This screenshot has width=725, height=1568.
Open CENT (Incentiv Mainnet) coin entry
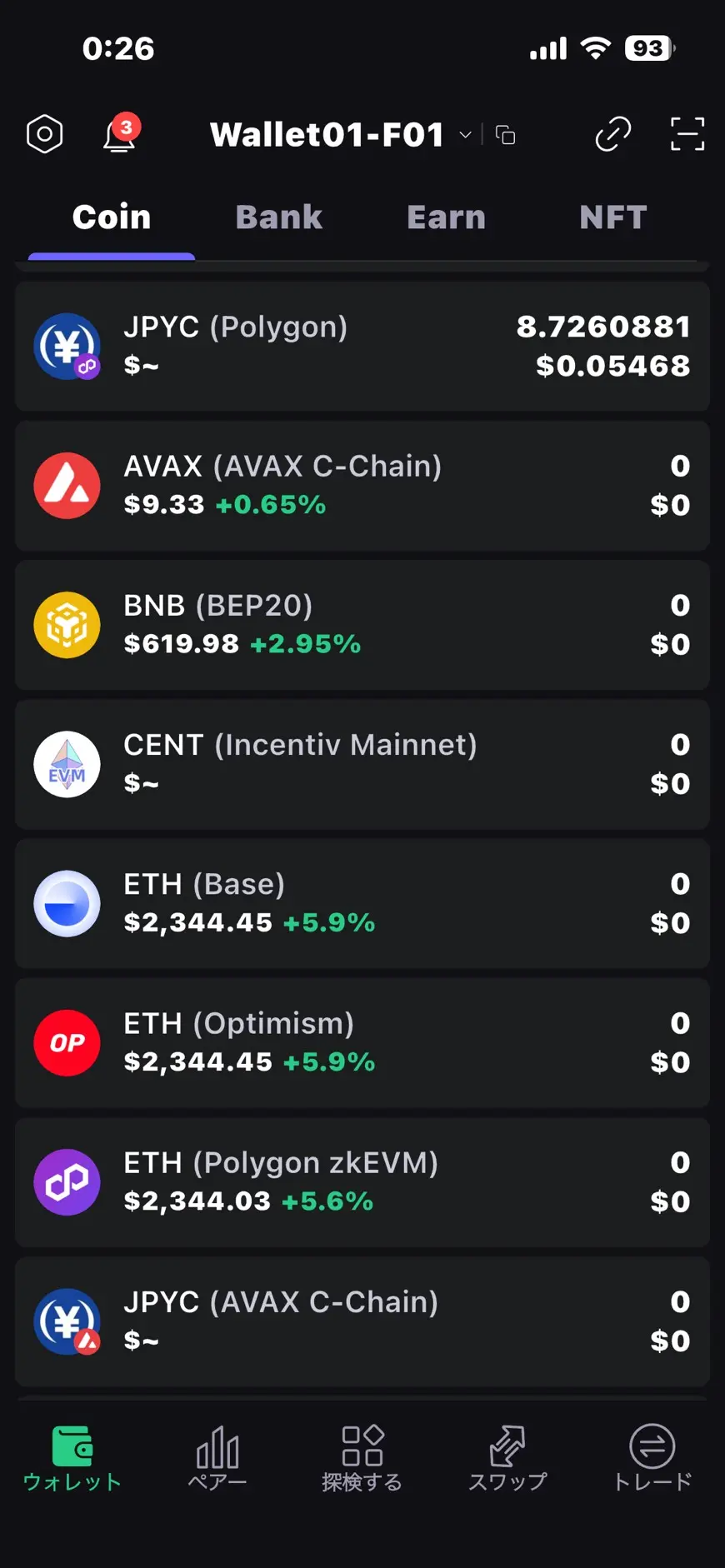tap(362, 764)
